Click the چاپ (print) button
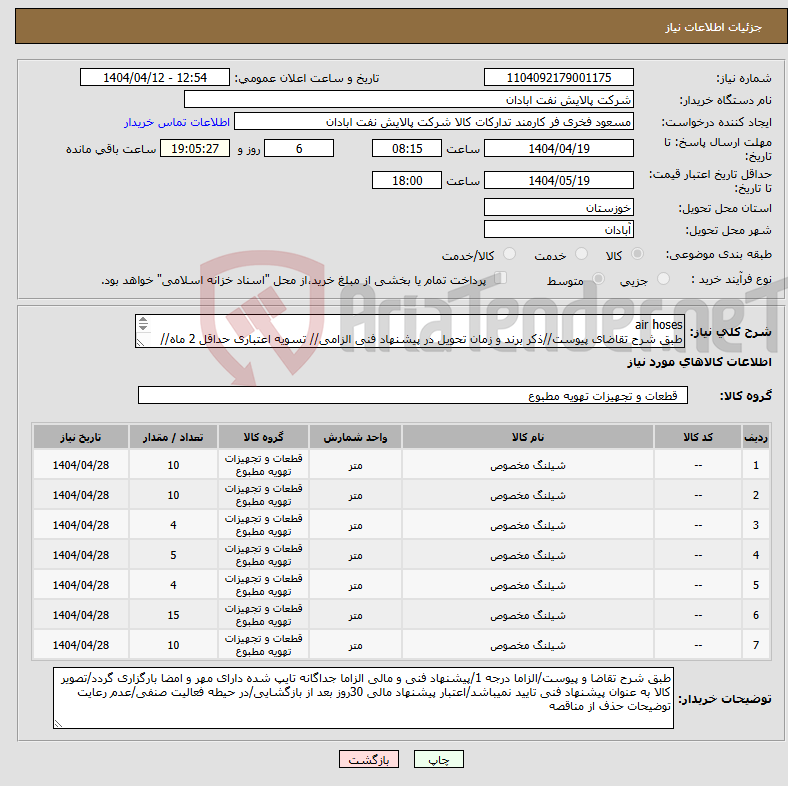The image size is (788, 786). pos(438,759)
